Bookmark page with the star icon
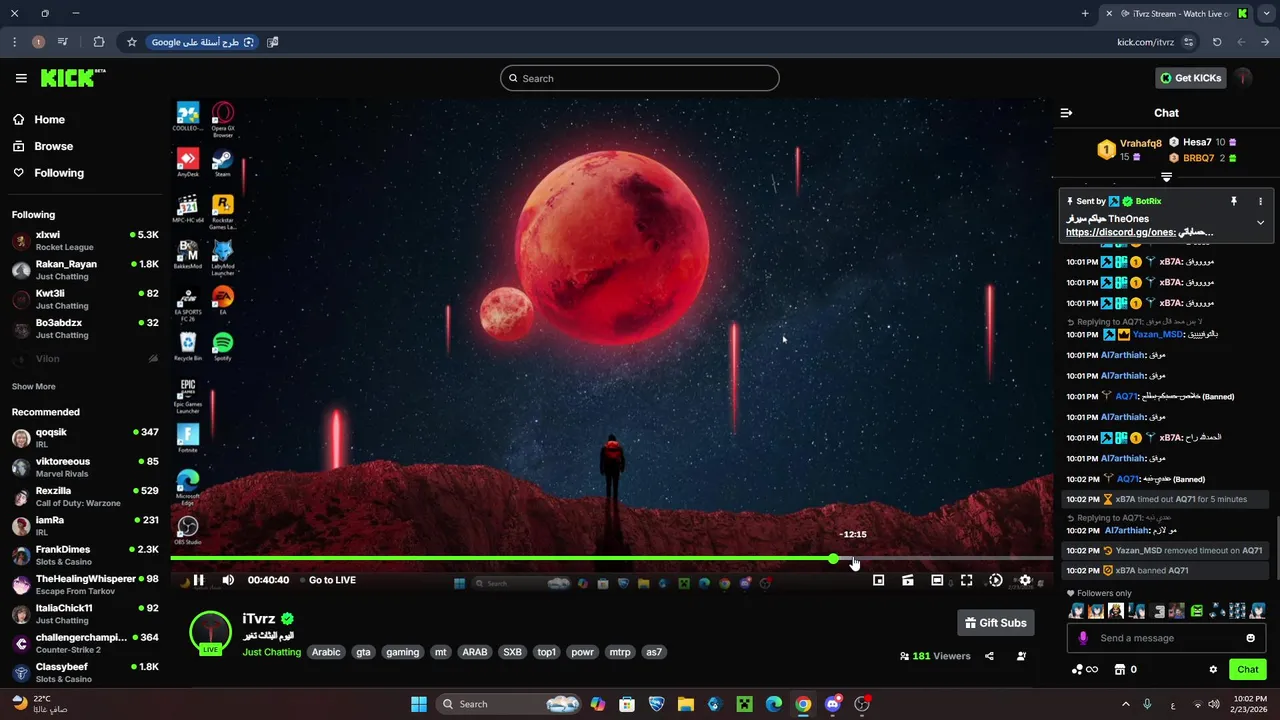 coord(131,42)
